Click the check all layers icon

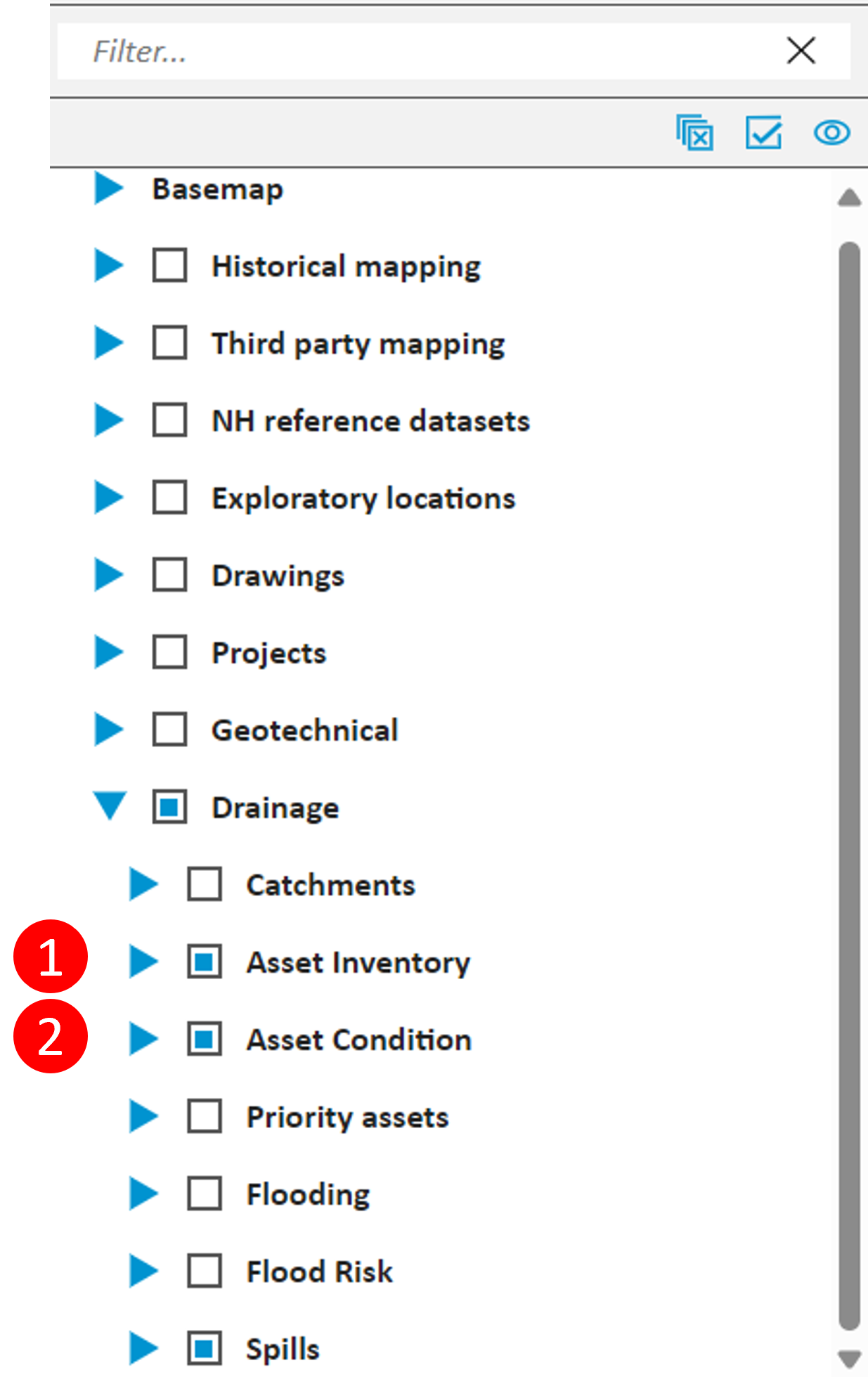(x=763, y=132)
